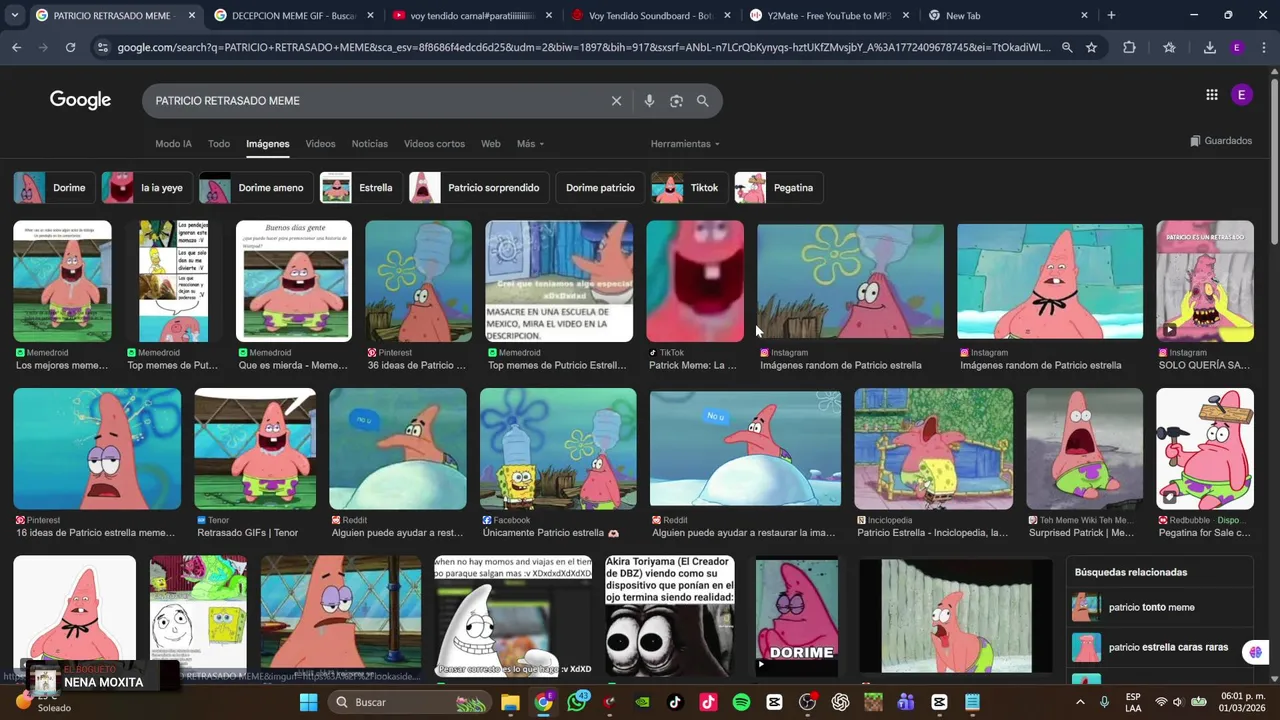
Task: Switch to Noticias tab
Action: [x=369, y=144]
